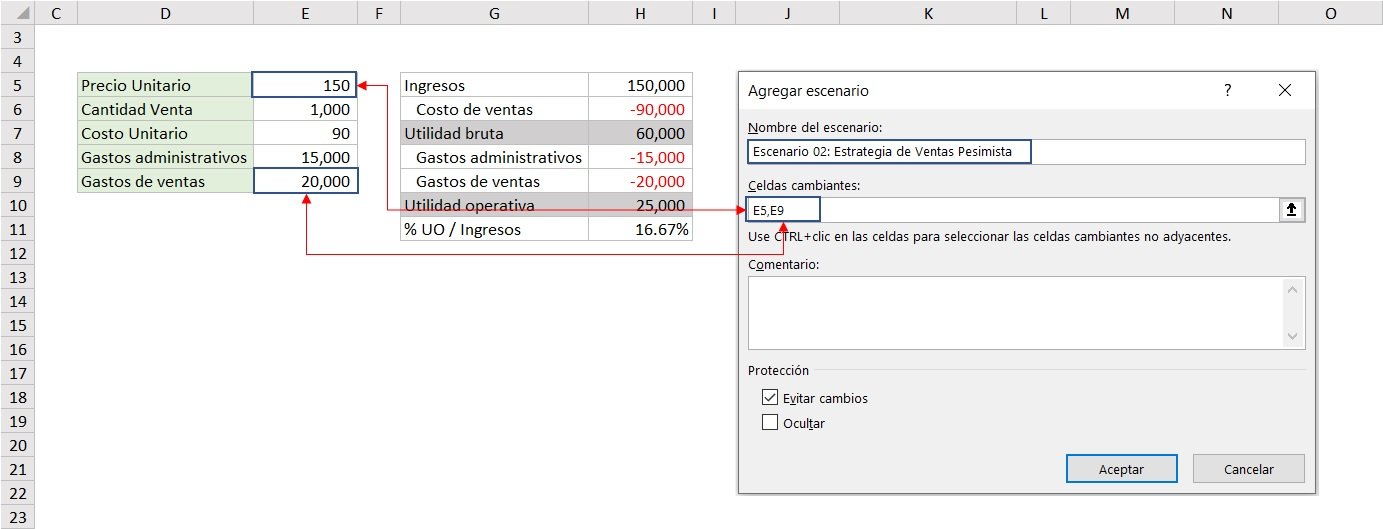Toggle the Evitar cambios checkbox
This screenshot has width=1383, height=529.
(x=770, y=397)
